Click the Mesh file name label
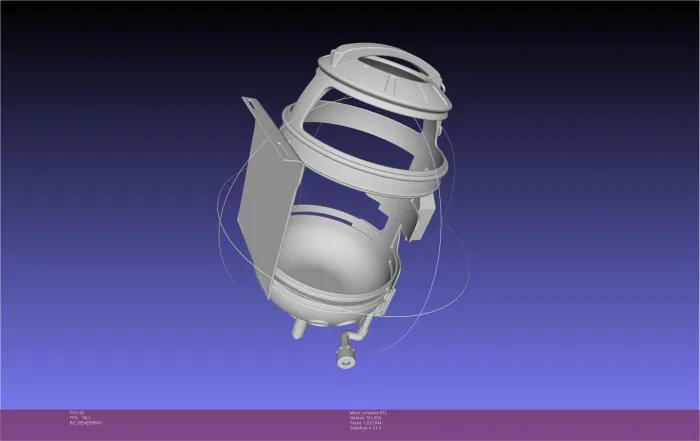This screenshot has height=441, width=700. click(368, 413)
